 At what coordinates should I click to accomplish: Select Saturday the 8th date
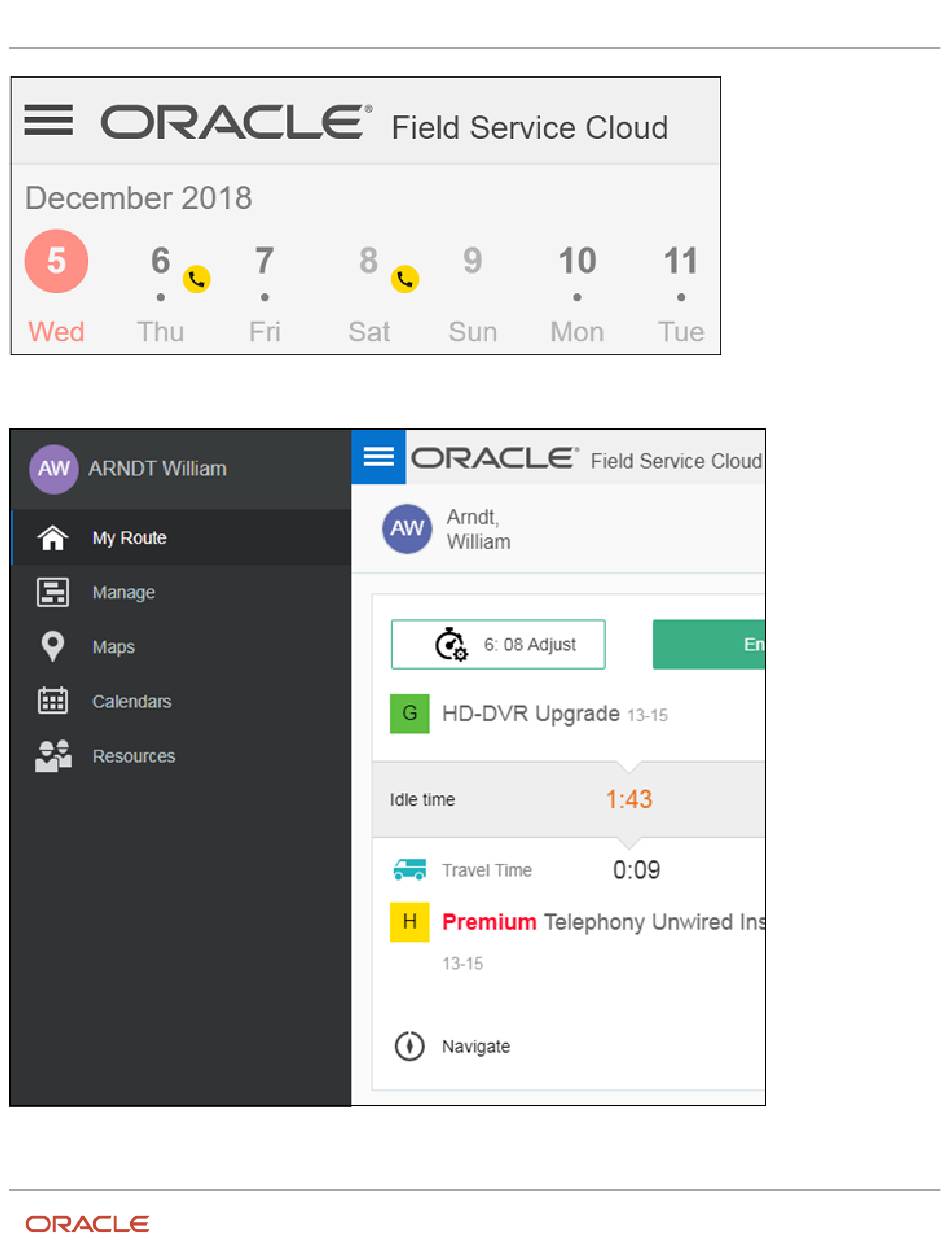pyautogui.click(x=369, y=261)
